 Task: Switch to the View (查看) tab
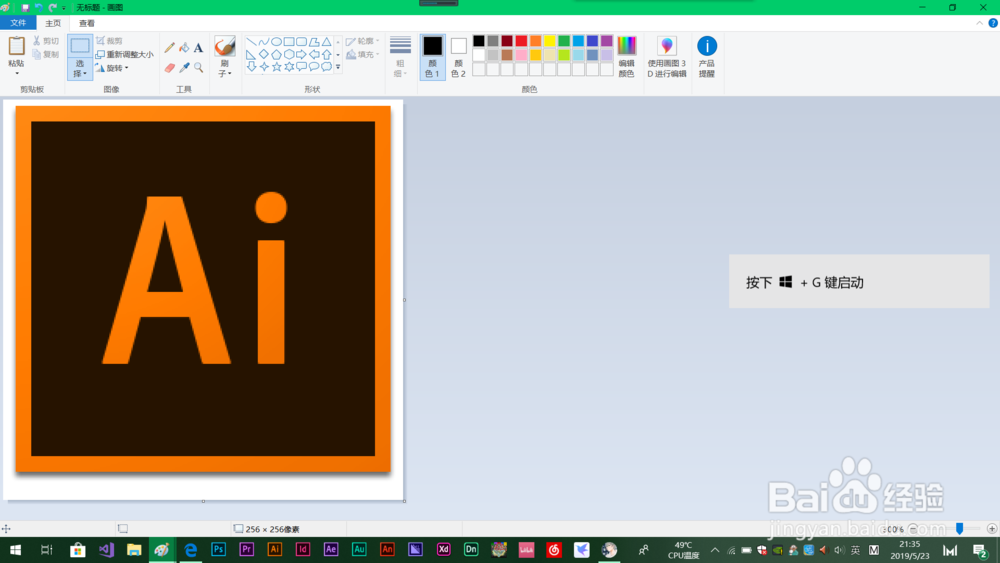pyautogui.click(x=87, y=23)
